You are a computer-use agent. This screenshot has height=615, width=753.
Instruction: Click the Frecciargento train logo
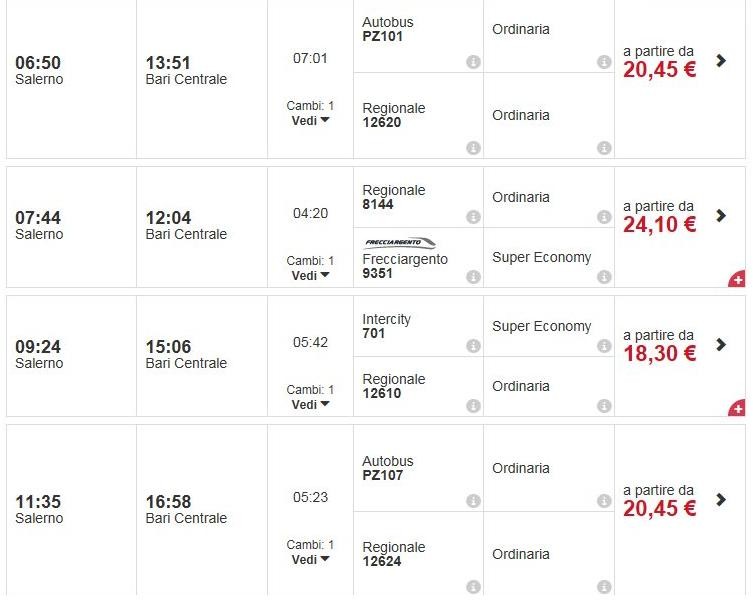pyautogui.click(x=400, y=243)
